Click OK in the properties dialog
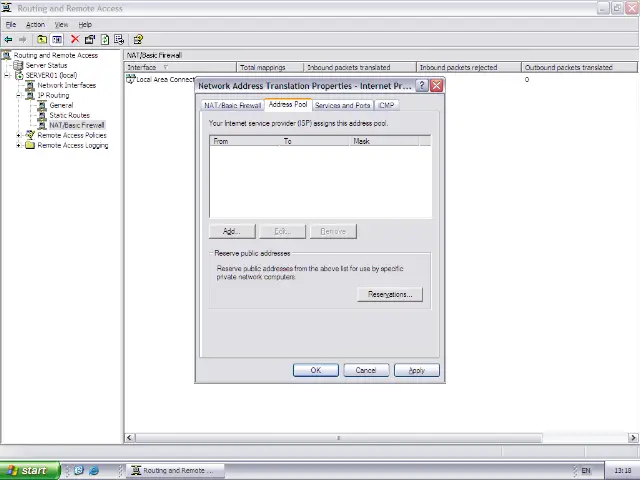640x480 pixels. tap(316, 370)
